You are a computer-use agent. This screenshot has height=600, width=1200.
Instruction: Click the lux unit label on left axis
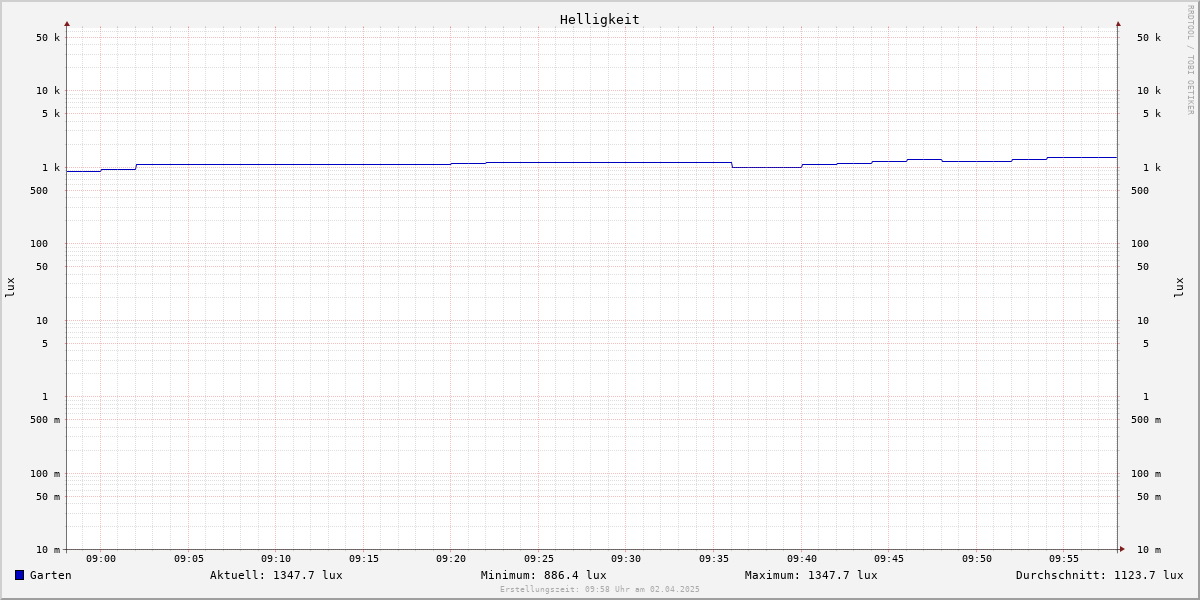(10, 287)
